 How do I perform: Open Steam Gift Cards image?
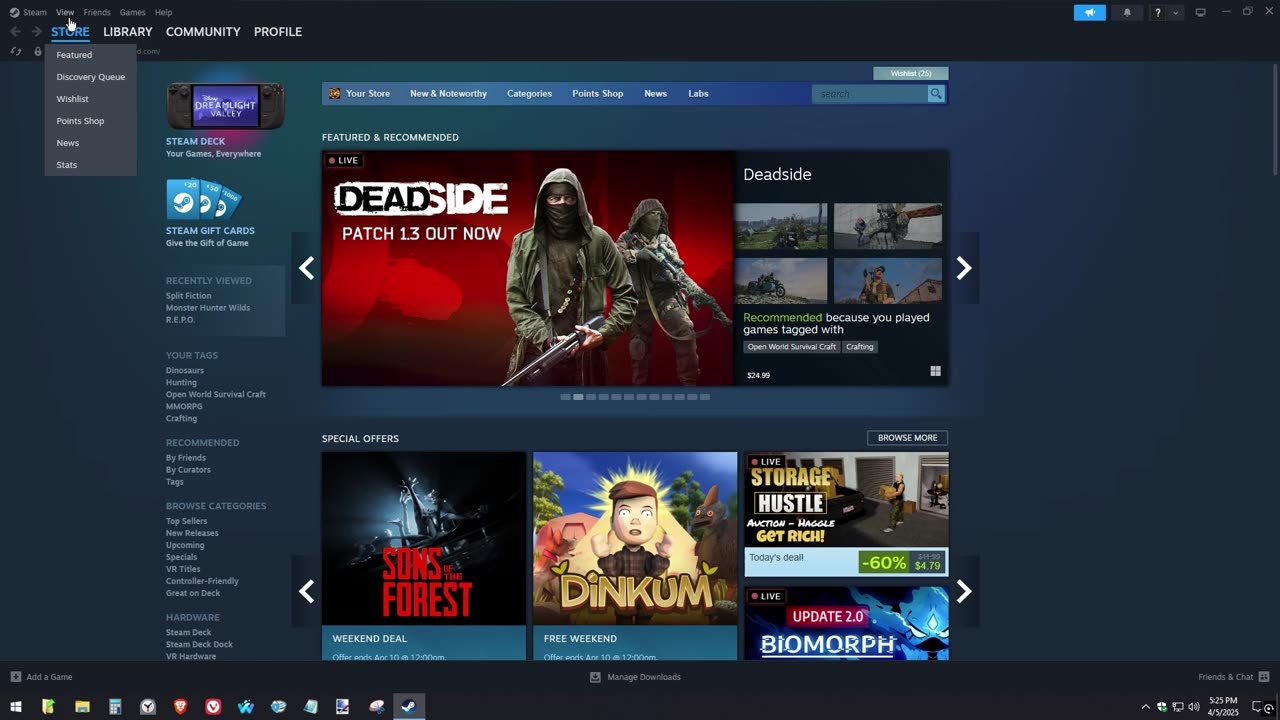coord(203,200)
